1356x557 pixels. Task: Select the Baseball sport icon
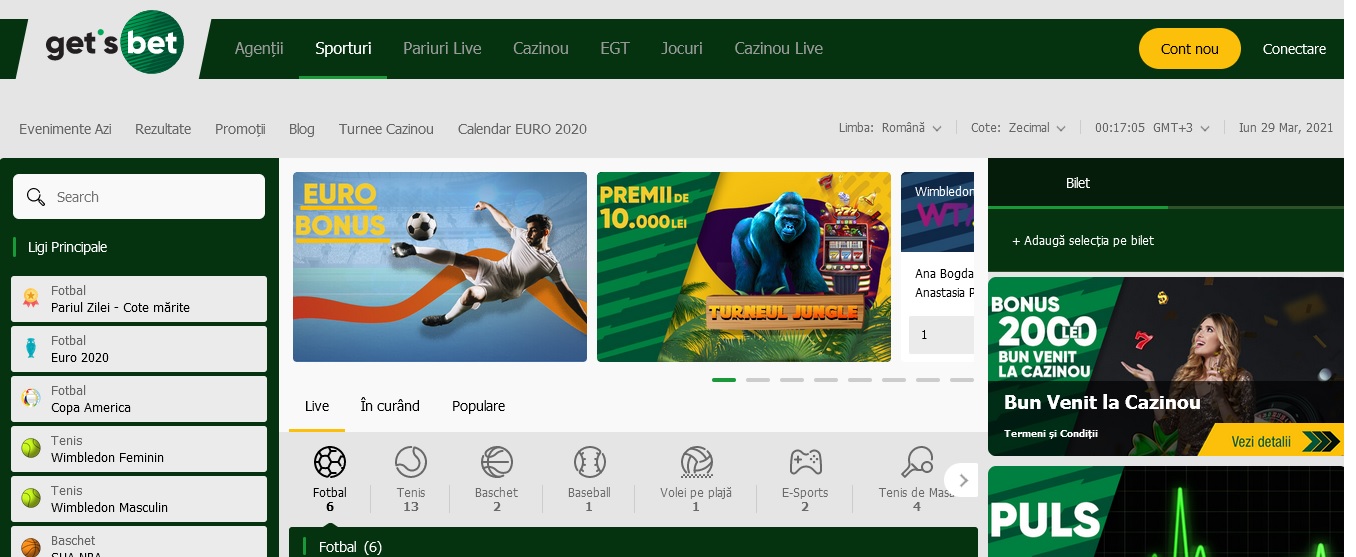590,462
